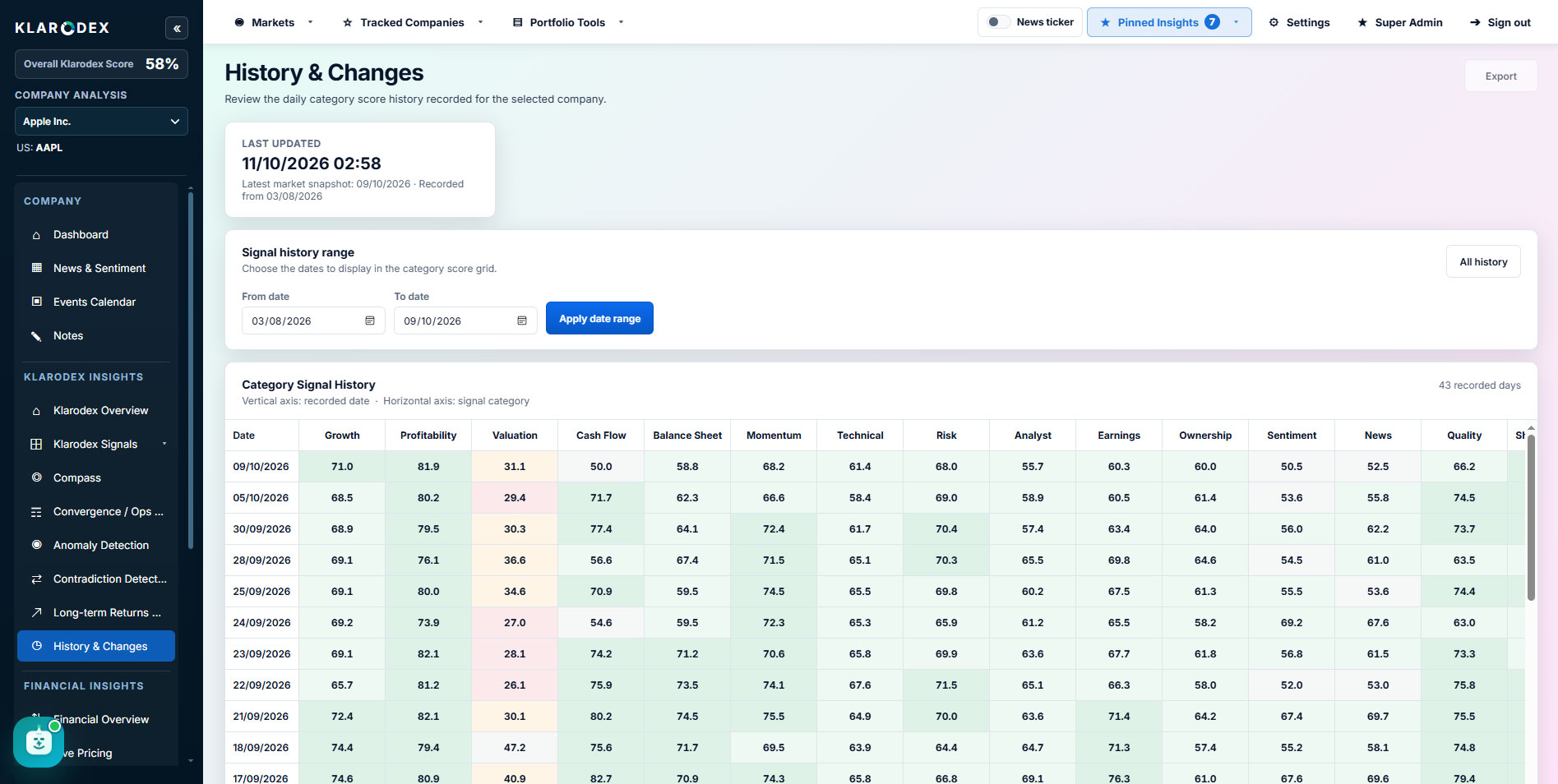Open the Tracked Companies menu
The height and width of the screenshot is (784, 1558).
click(x=413, y=22)
